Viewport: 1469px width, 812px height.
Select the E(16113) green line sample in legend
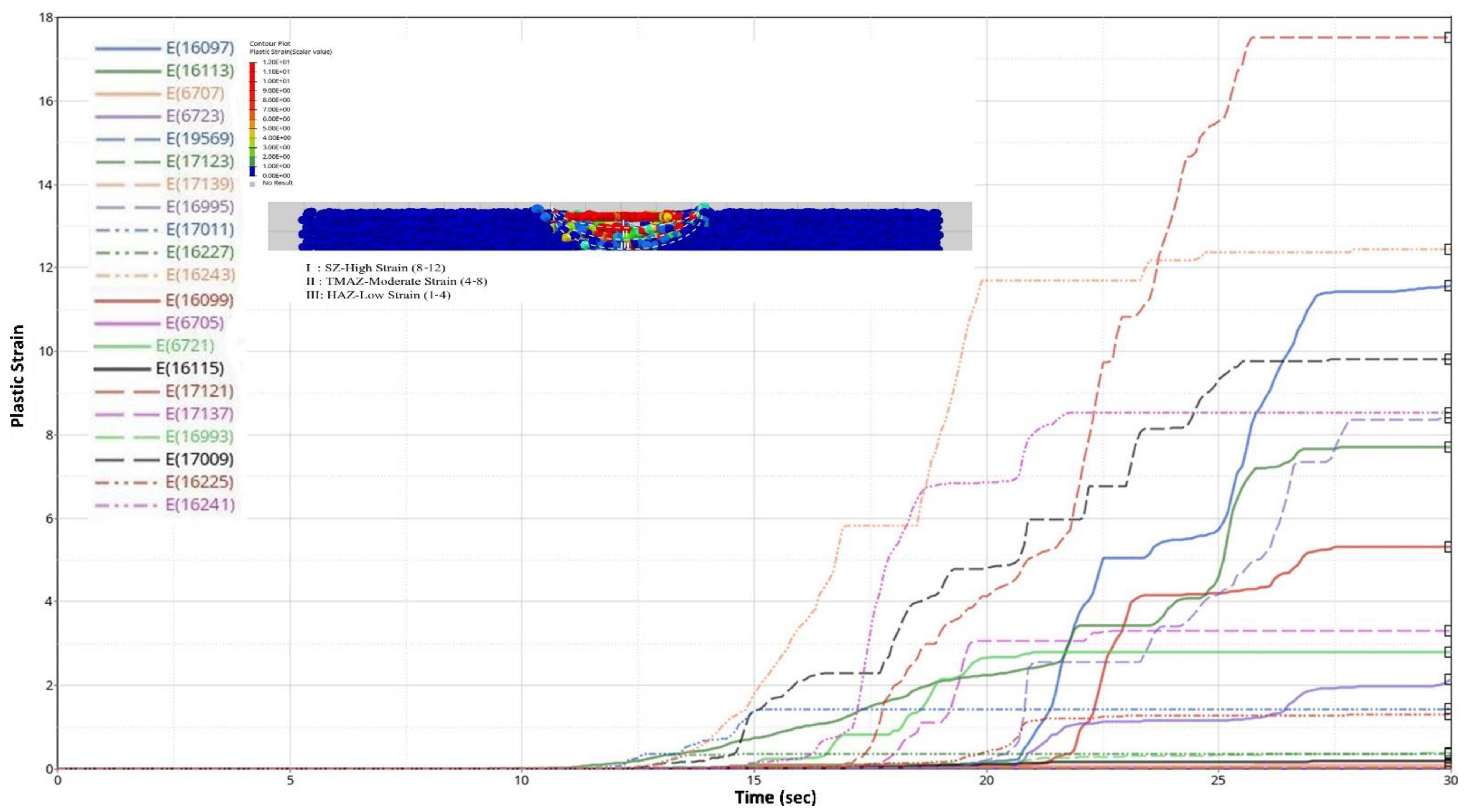128,71
